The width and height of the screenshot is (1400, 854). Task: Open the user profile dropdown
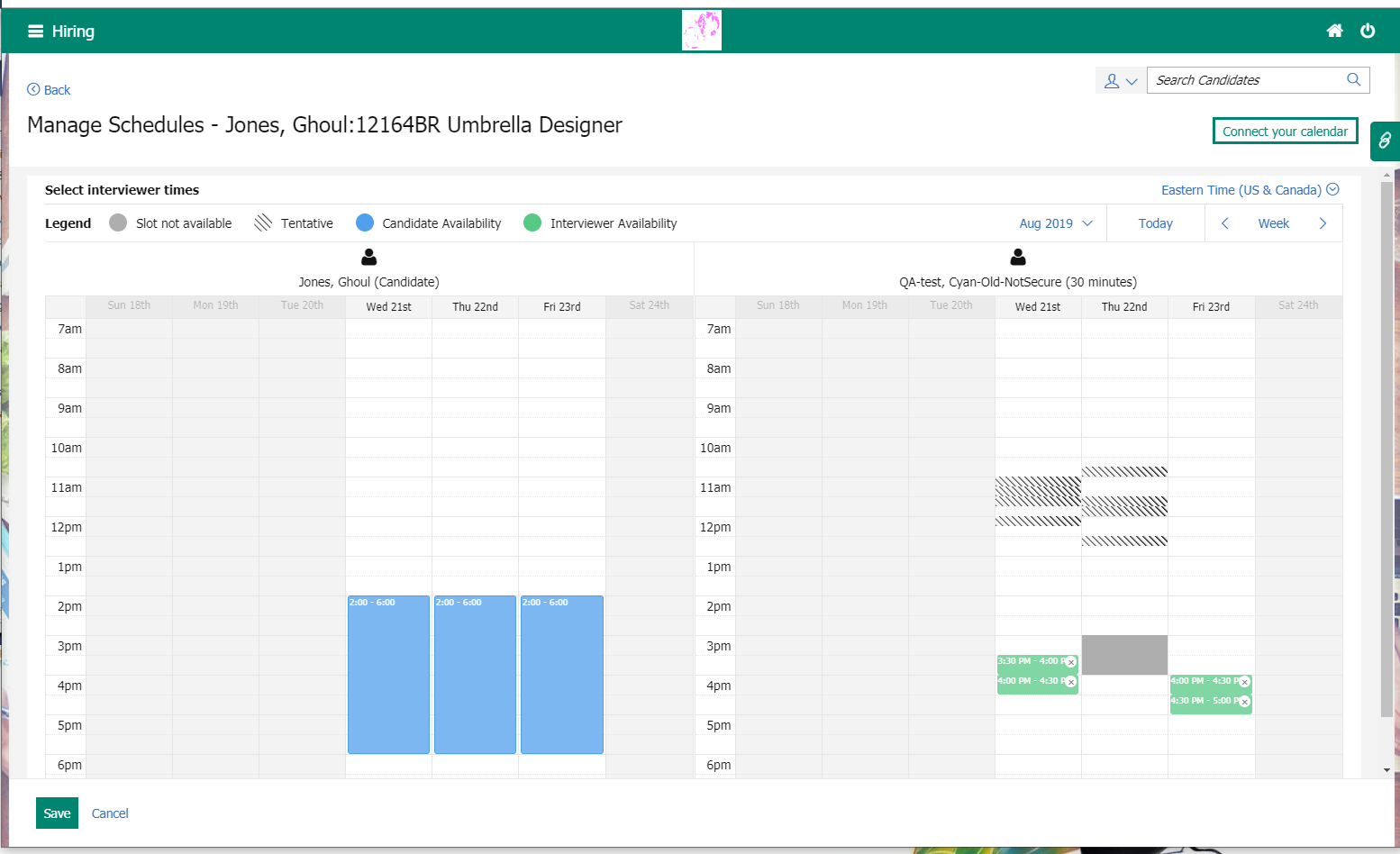pos(1121,81)
